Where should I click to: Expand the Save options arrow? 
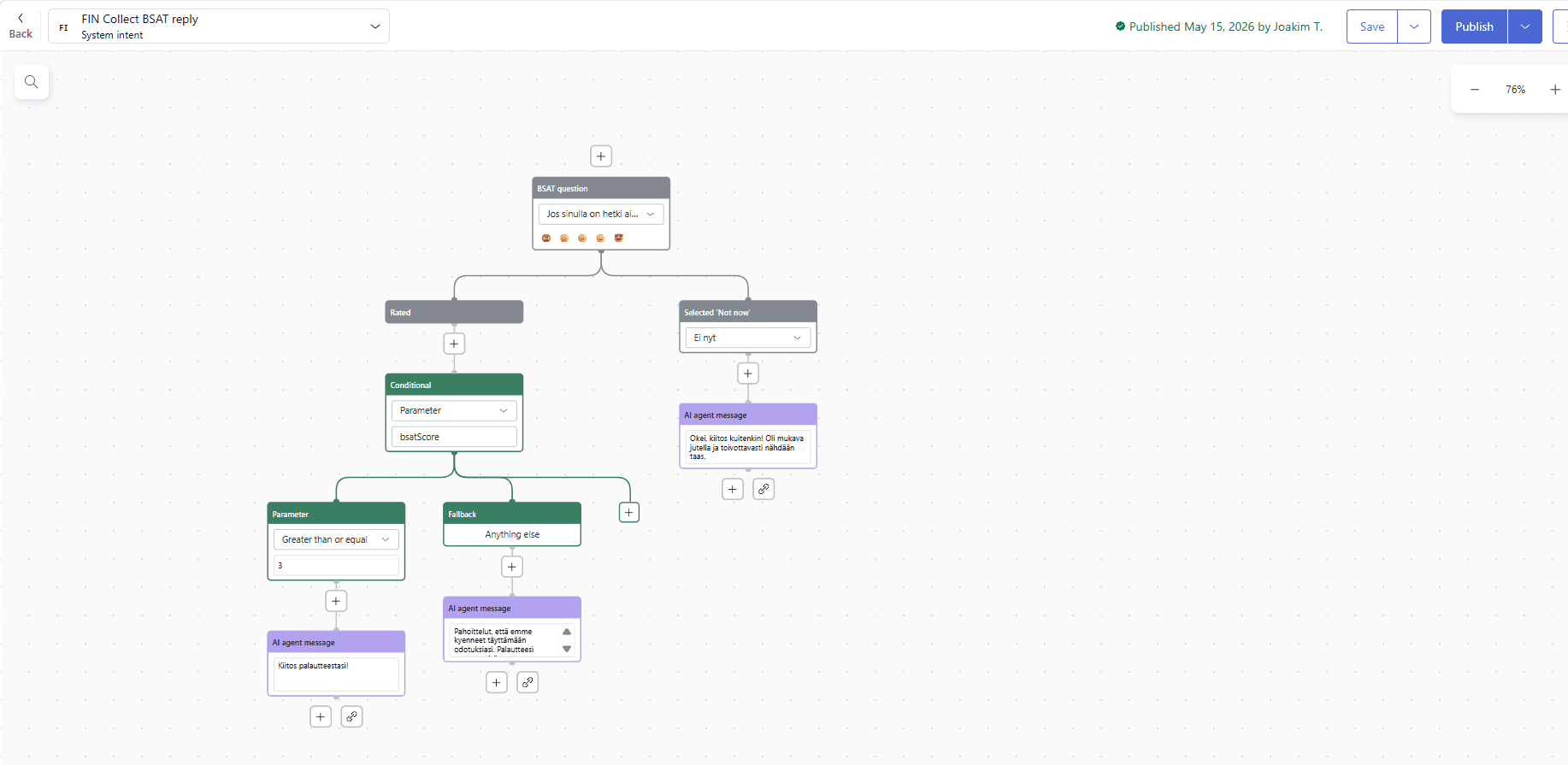(1414, 26)
